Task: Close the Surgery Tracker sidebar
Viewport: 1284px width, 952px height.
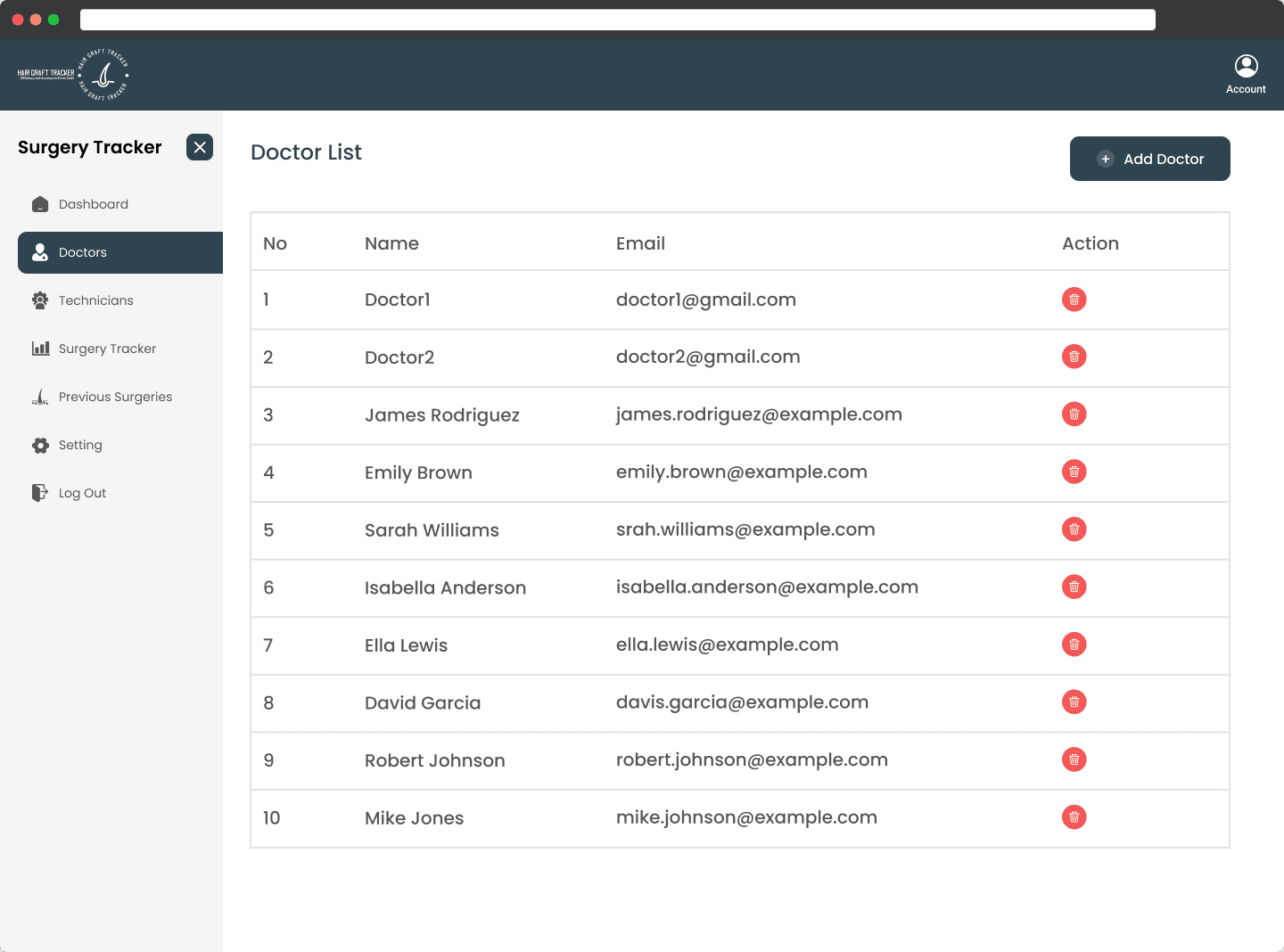Action: point(200,147)
